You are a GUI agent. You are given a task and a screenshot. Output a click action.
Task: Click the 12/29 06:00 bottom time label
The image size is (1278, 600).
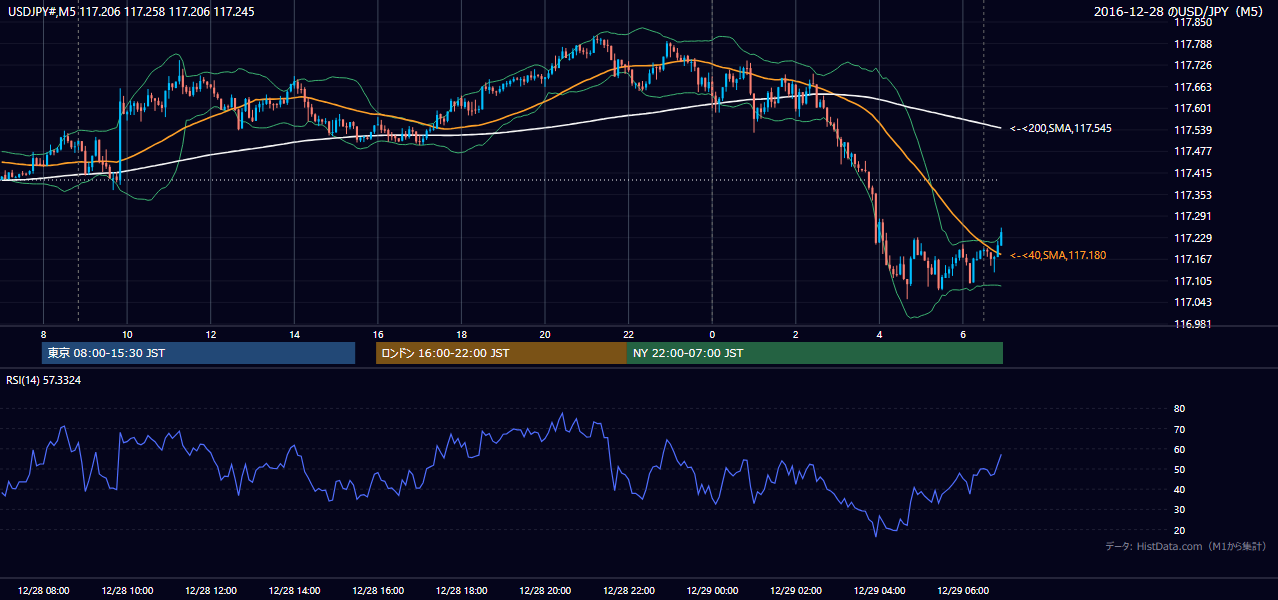tap(963, 591)
